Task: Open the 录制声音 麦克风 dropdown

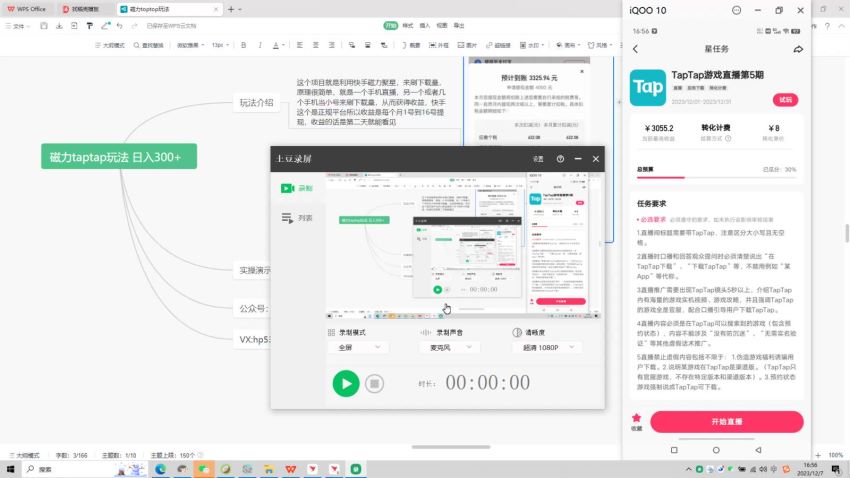Action: tap(449, 347)
